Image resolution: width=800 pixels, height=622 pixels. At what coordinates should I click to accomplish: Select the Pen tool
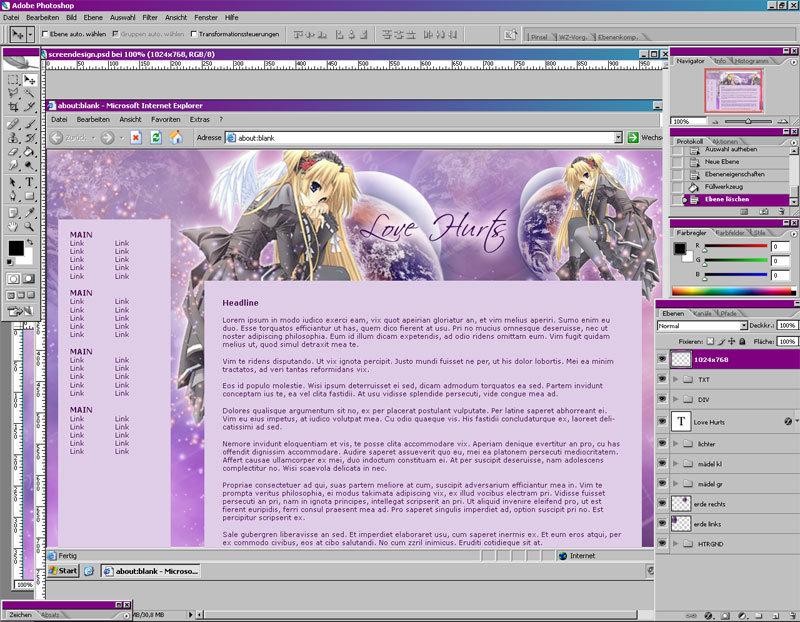[13, 196]
